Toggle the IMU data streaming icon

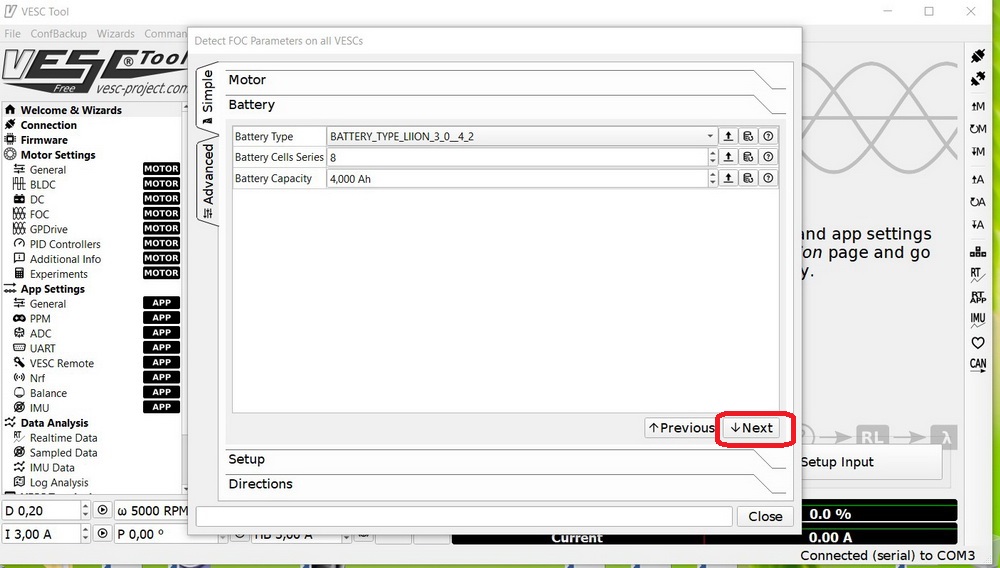coord(978,320)
